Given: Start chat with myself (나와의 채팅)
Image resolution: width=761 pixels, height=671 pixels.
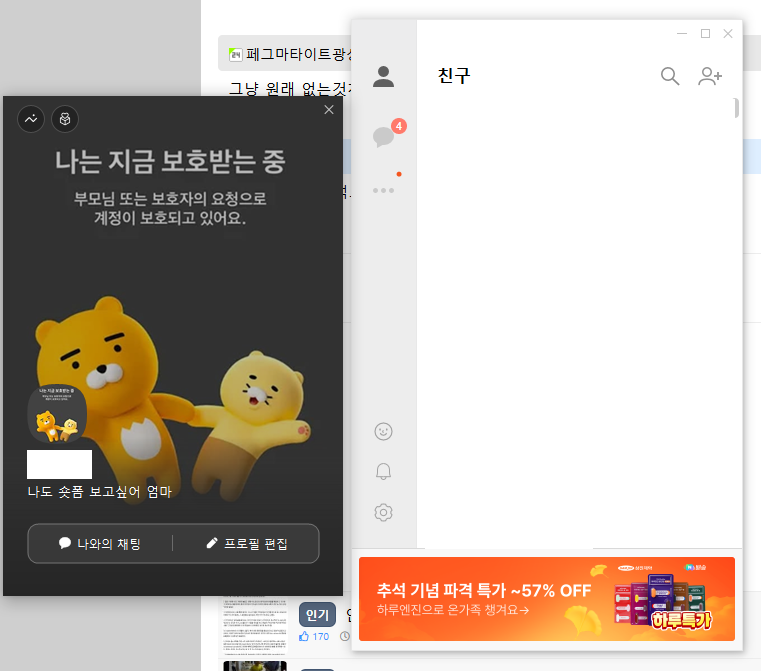Looking at the screenshot, I should pyautogui.click(x=99, y=543).
